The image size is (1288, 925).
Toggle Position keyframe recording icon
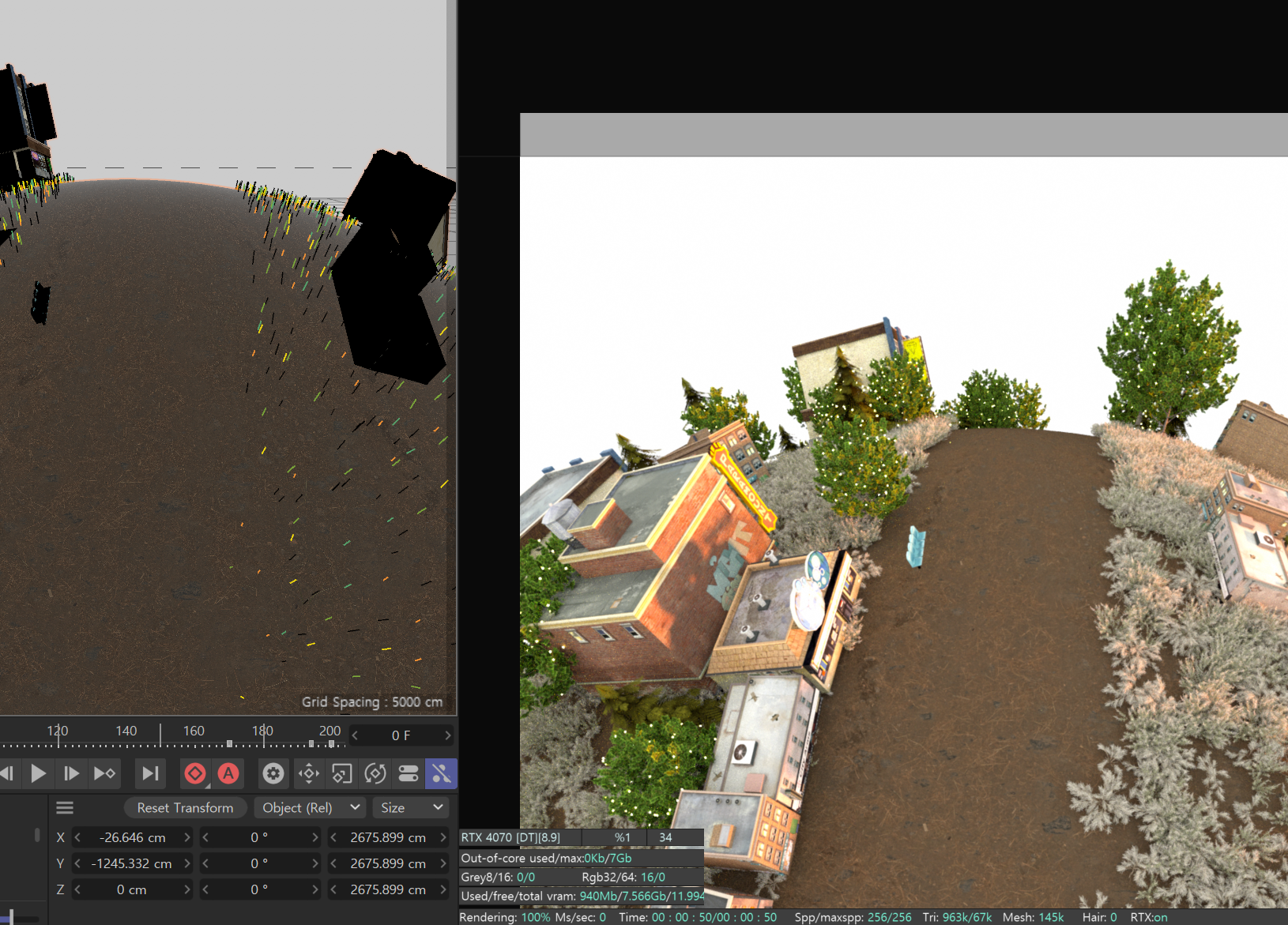(309, 773)
